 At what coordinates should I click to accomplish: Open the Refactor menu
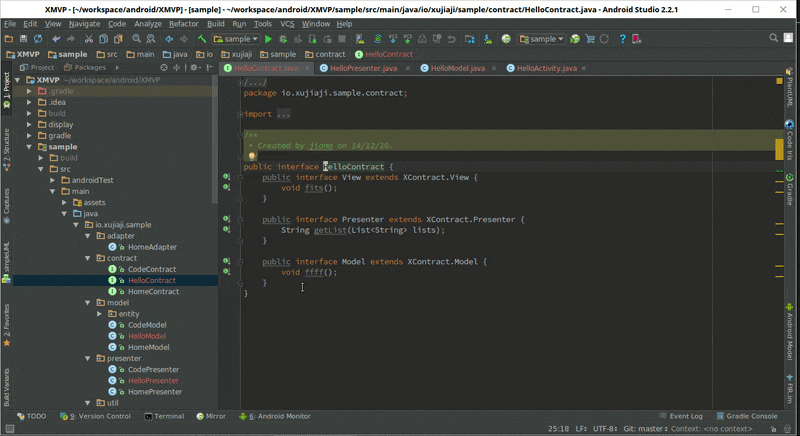click(183, 23)
